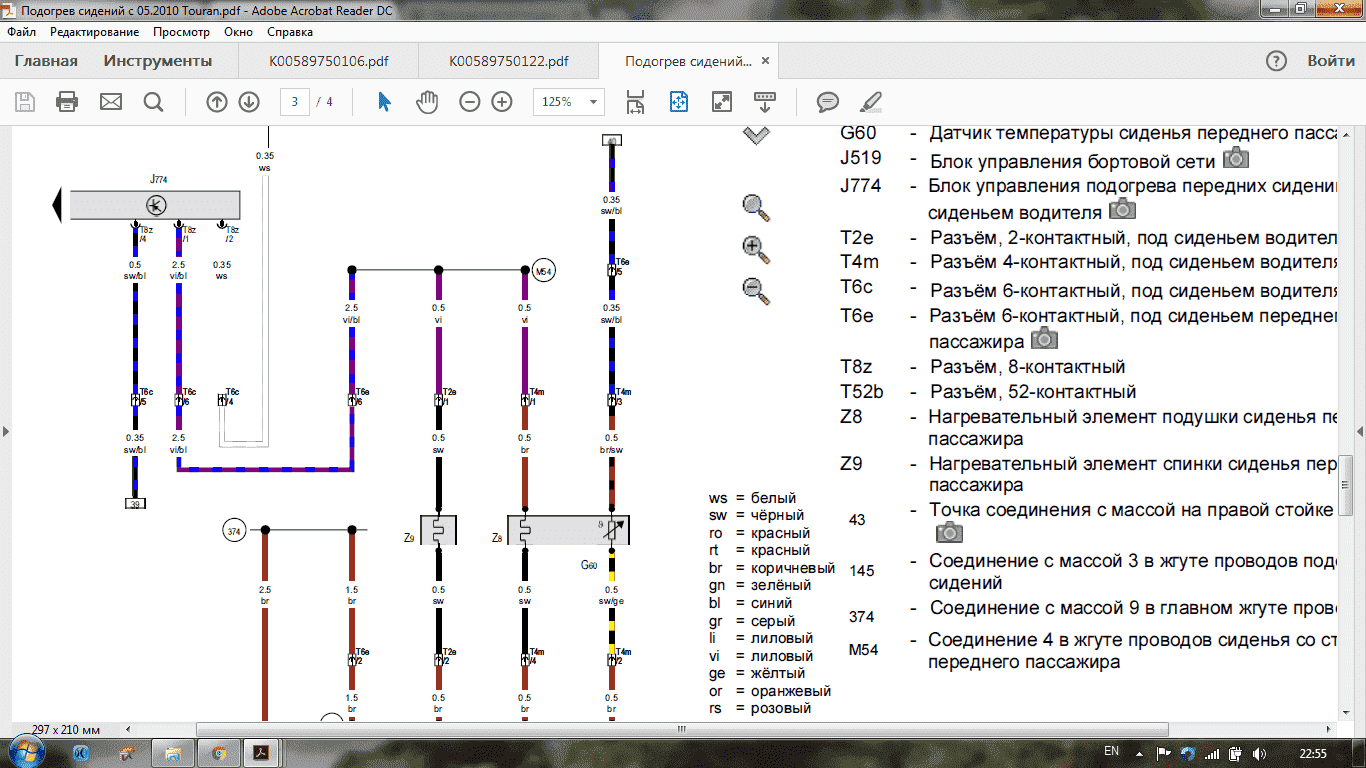
Task: Click the volume speaker tray icon
Action: [1259, 753]
